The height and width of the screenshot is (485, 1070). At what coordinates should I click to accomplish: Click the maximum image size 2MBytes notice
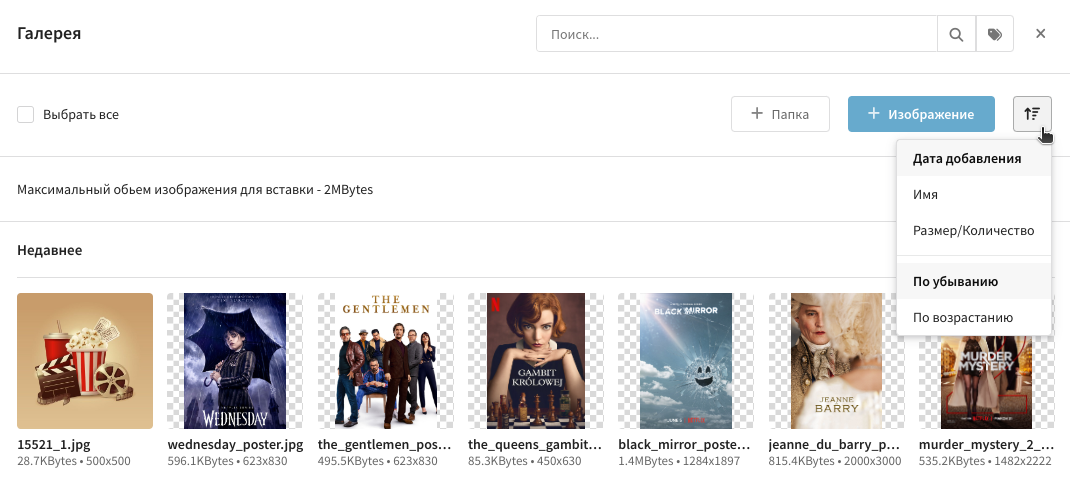[195, 190]
